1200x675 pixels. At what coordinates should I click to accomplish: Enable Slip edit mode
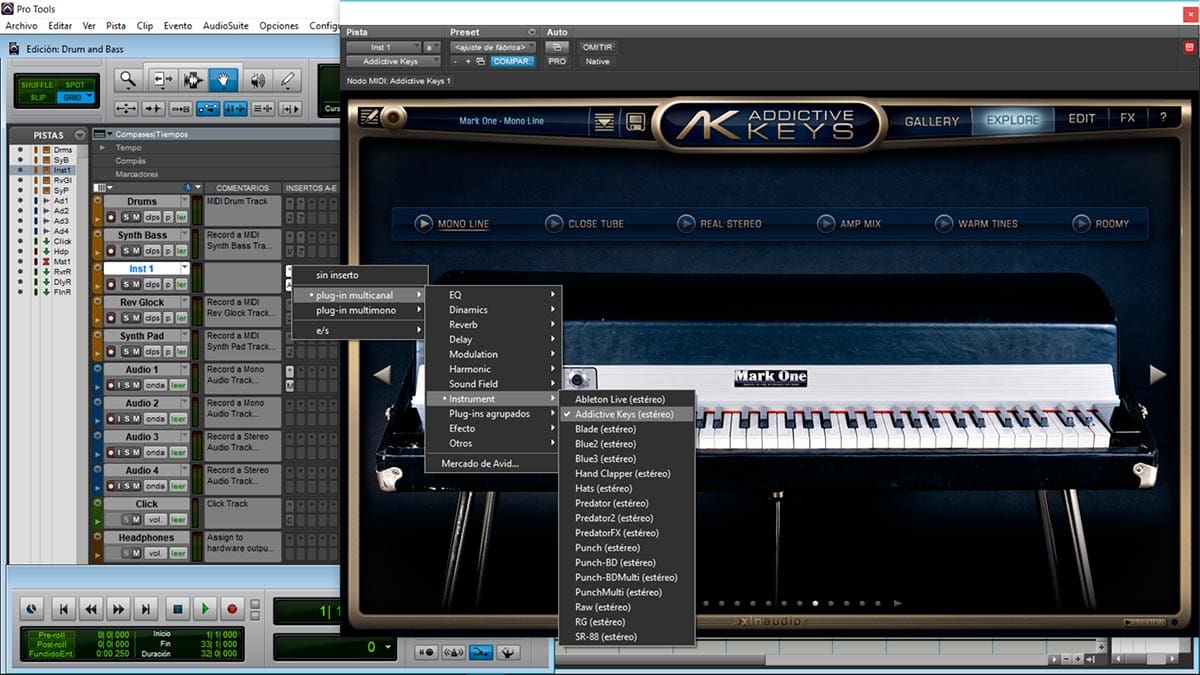click(37, 97)
